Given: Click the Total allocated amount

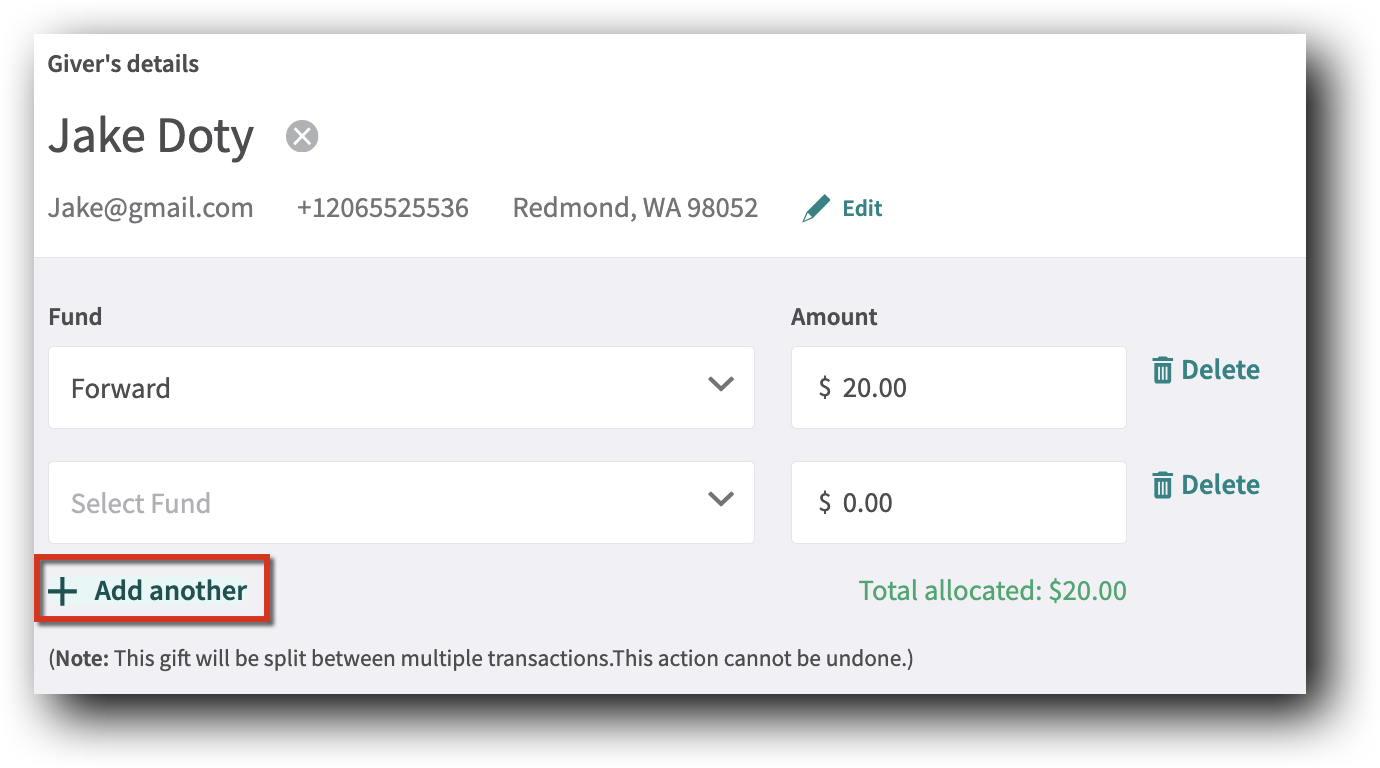Looking at the screenshot, I should 992,591.
